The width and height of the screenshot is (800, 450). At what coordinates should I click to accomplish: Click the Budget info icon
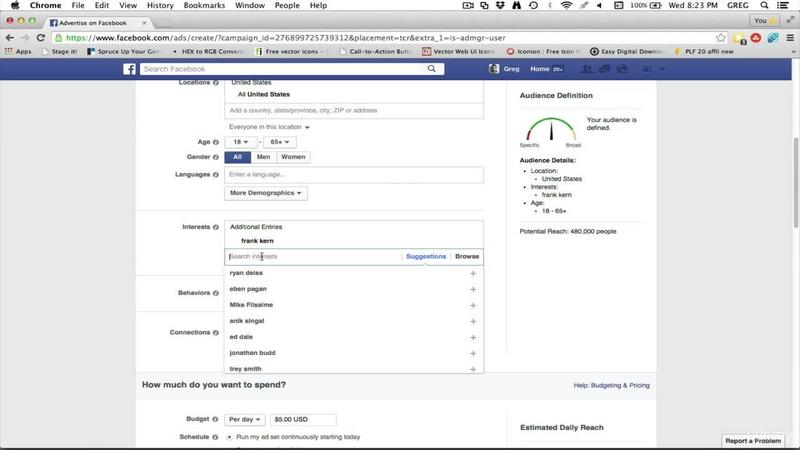(215, 419)
